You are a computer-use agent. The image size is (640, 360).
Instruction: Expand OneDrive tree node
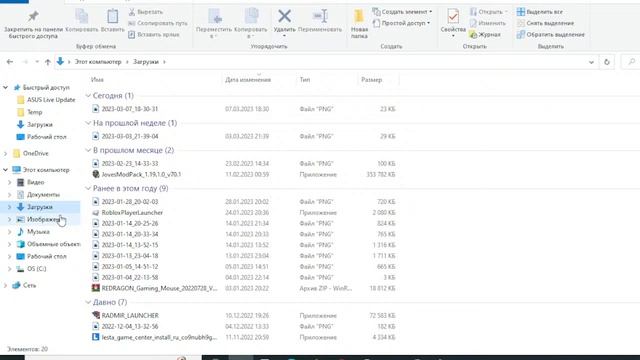pos(5,153)
